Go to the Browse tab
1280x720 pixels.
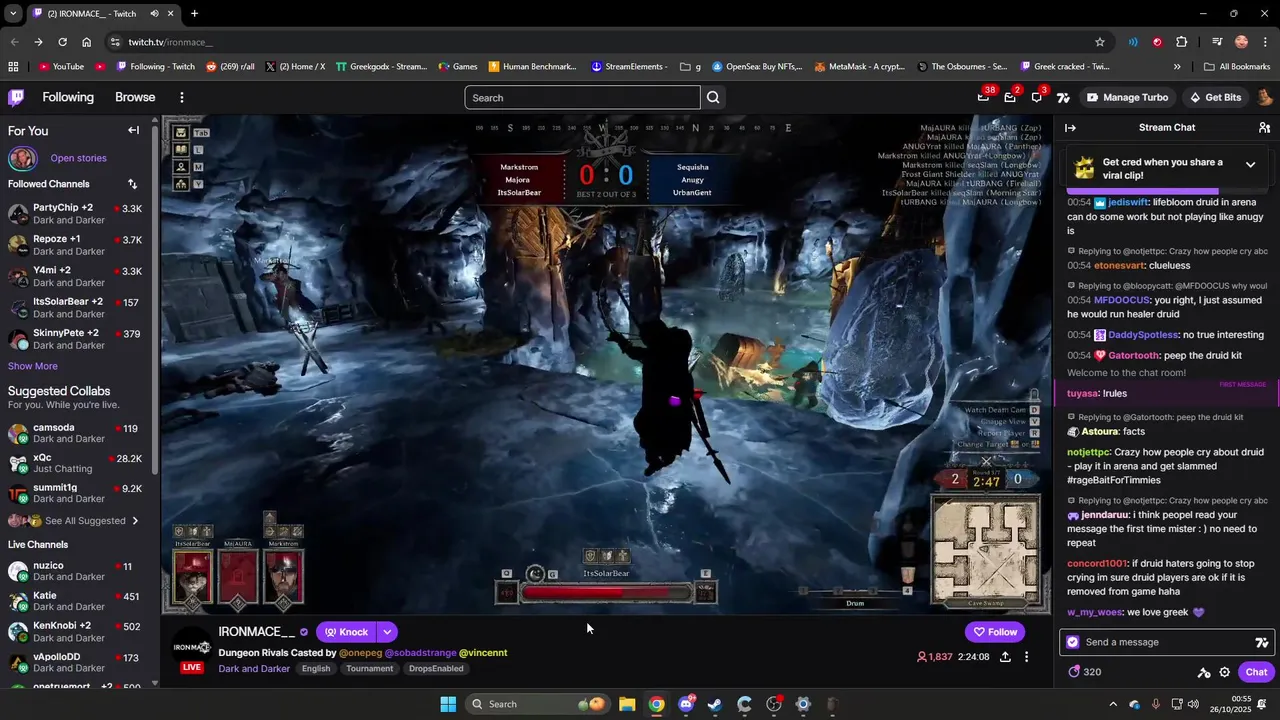(135, 97)
